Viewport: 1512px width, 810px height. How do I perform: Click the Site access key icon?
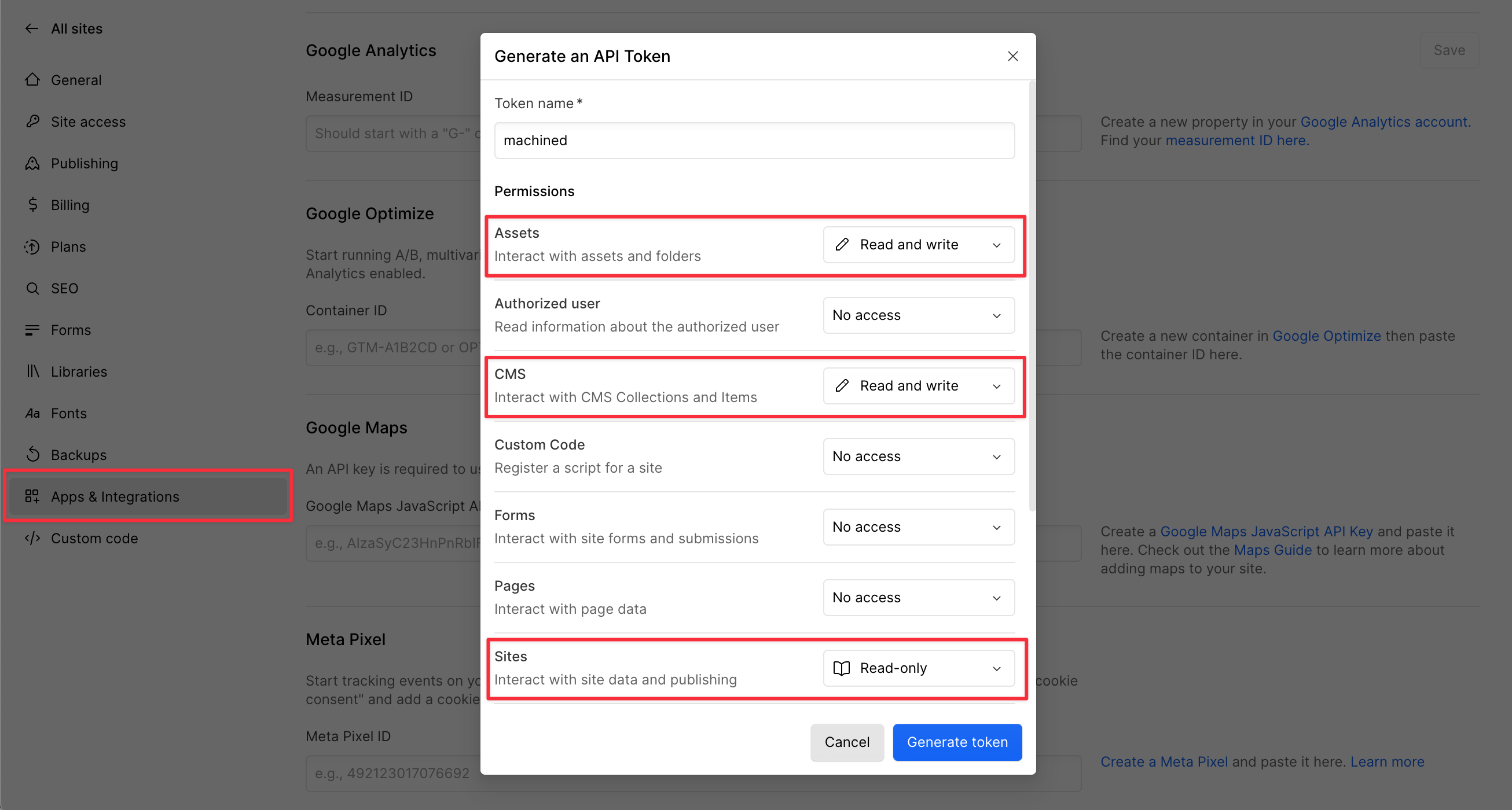(33, 122)
